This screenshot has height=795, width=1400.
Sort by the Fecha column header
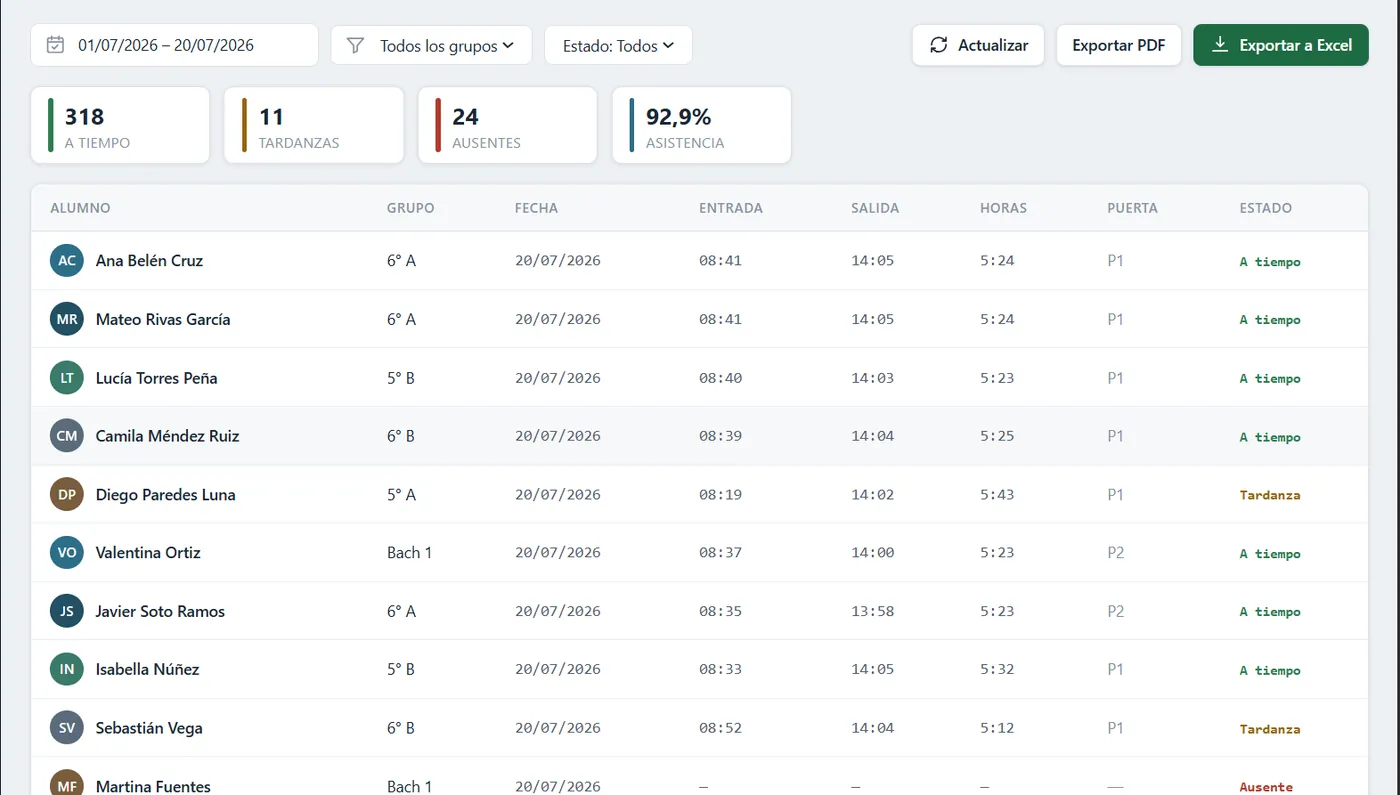pyautogui.click(x=536, y=208)
